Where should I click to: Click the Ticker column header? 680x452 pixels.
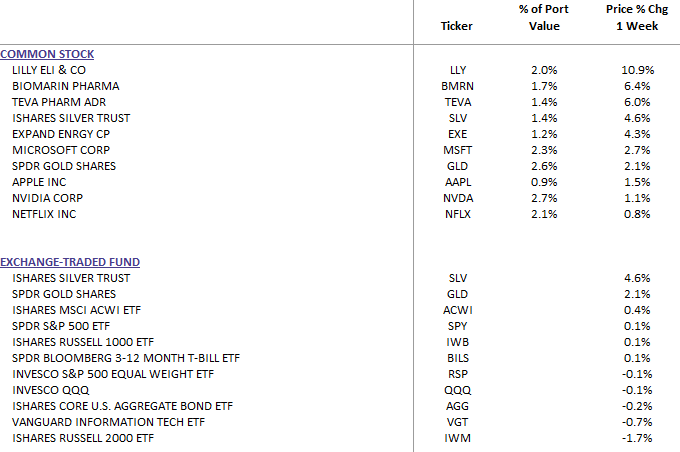[x=457, y=26]
